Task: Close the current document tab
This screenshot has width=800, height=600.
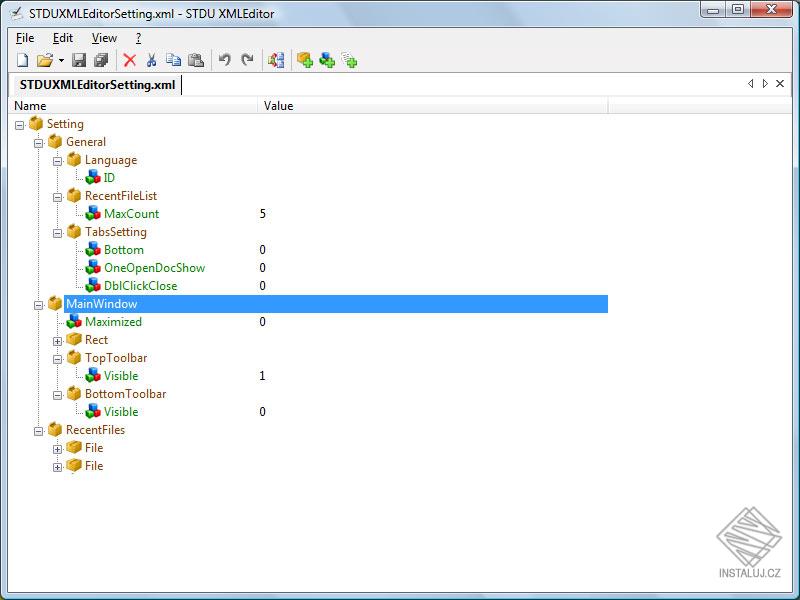Action: pyautogui.click(x=780, y=83)
